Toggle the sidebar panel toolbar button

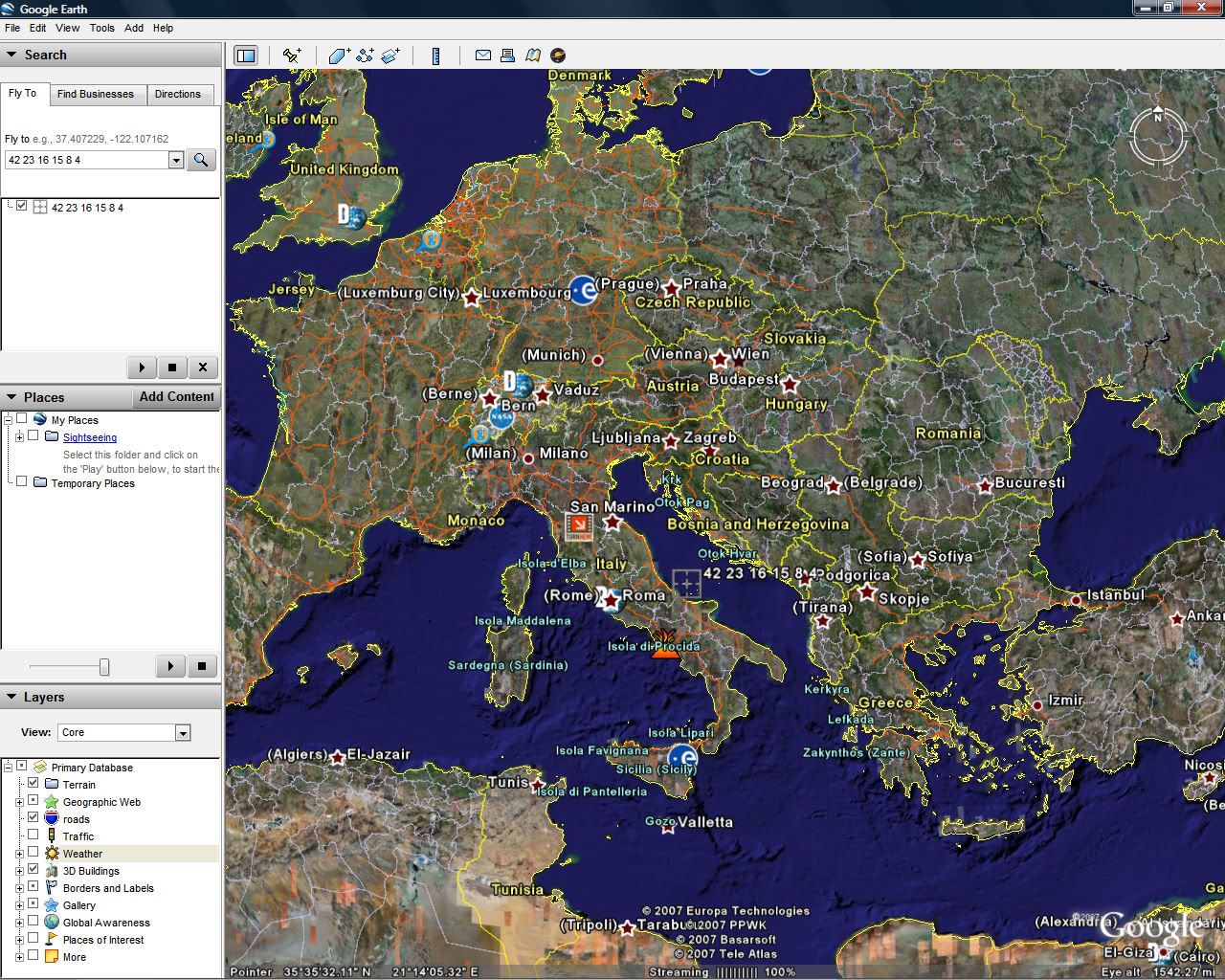246,56
